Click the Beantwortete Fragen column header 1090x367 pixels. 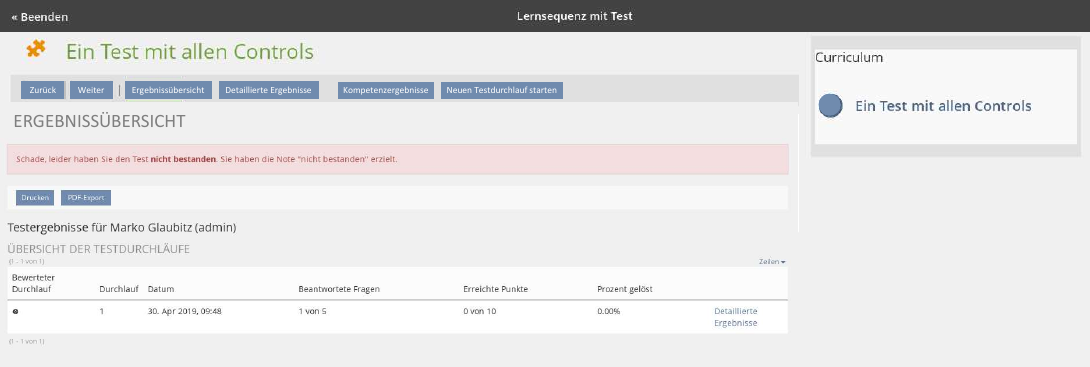tap(339, 289)
